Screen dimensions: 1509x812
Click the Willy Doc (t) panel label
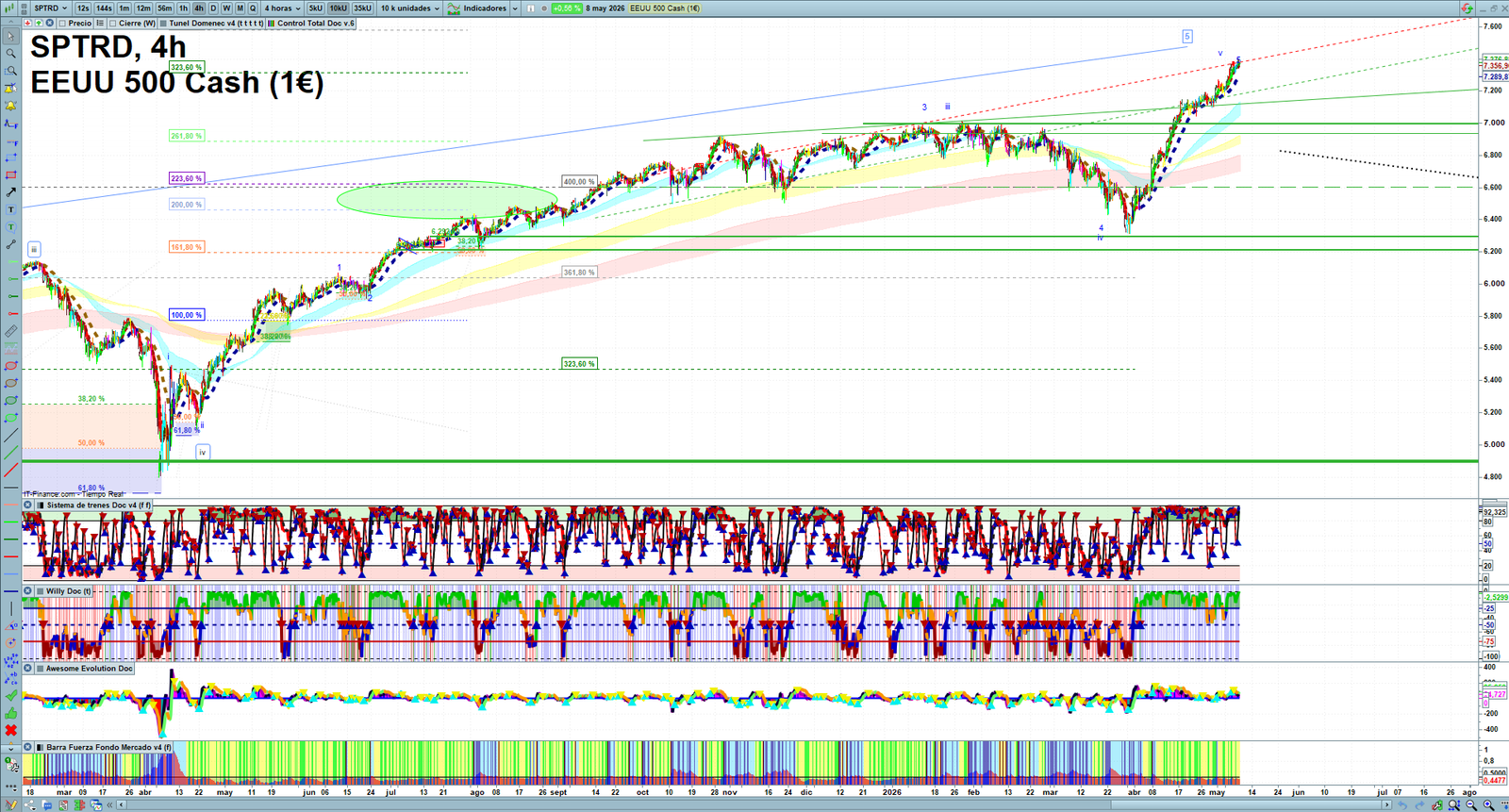pyautogui.click(x=69, y=591)
